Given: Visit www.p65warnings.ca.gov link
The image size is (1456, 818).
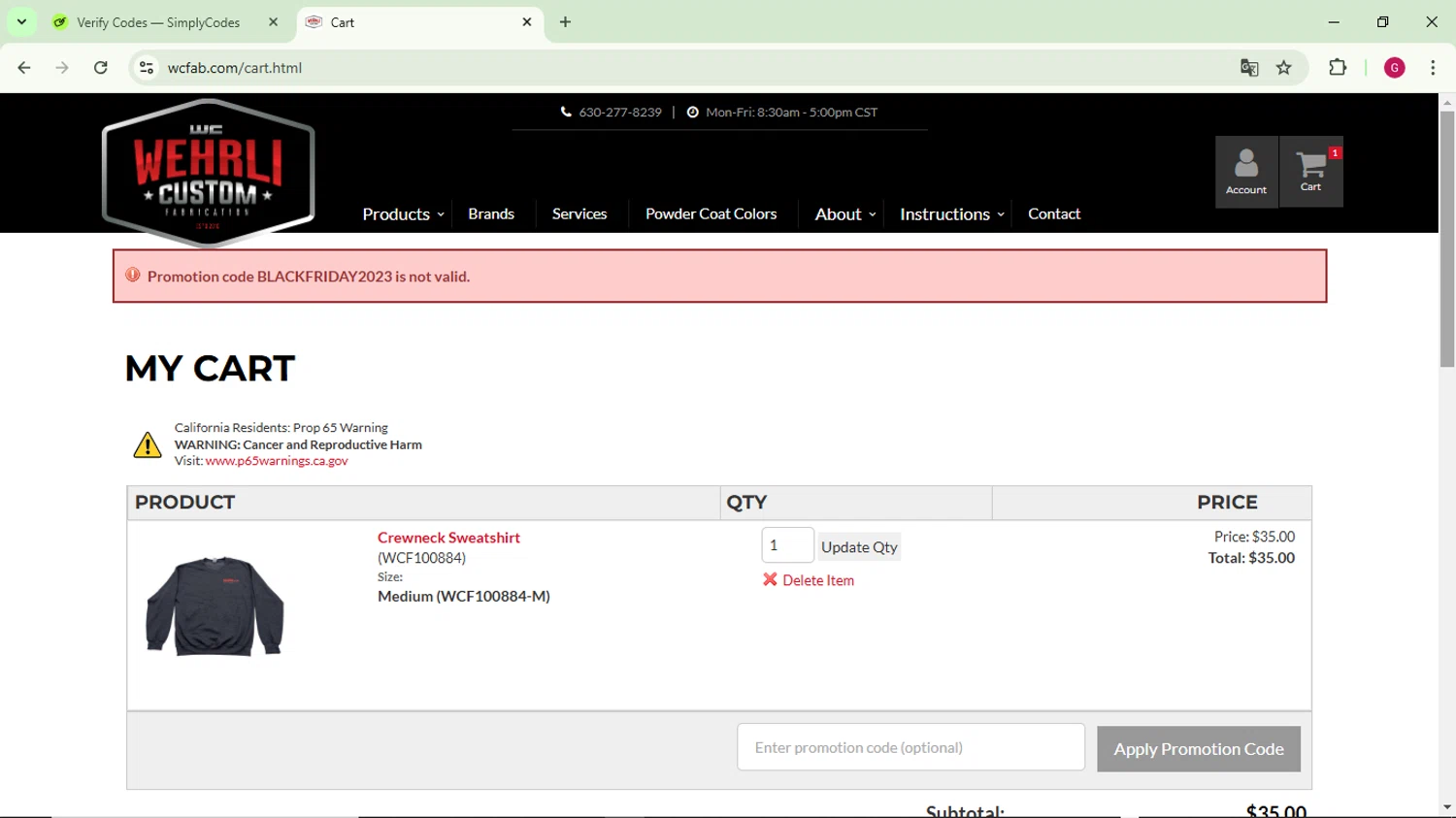Looking at the screenshot, I should tap(277, 461).
